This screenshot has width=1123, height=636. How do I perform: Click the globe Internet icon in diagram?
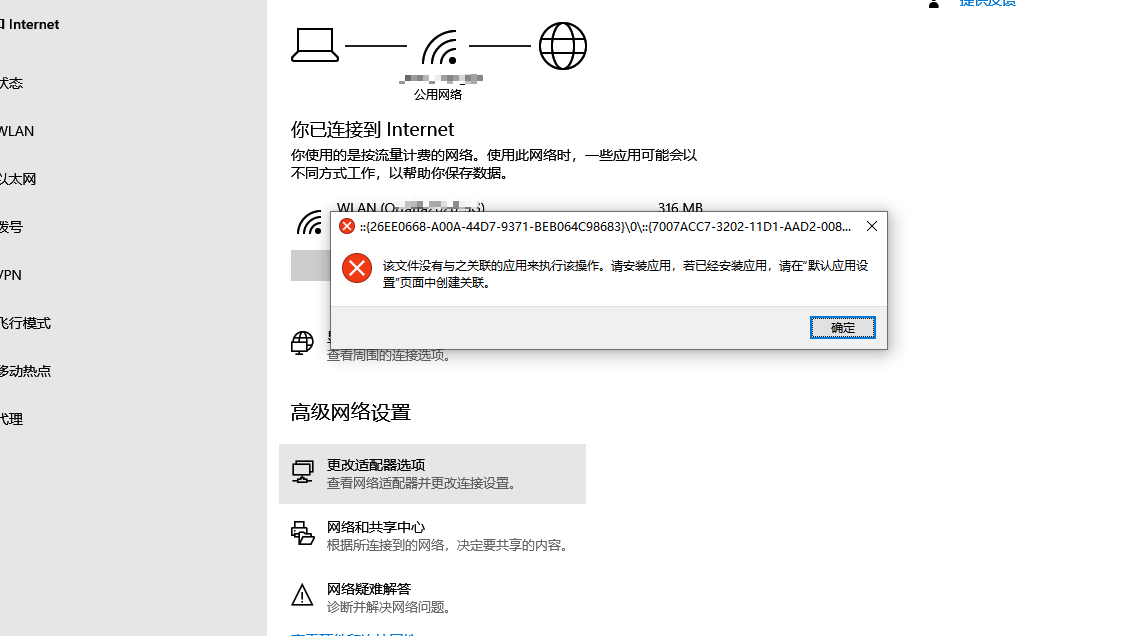tap(562, 46)
